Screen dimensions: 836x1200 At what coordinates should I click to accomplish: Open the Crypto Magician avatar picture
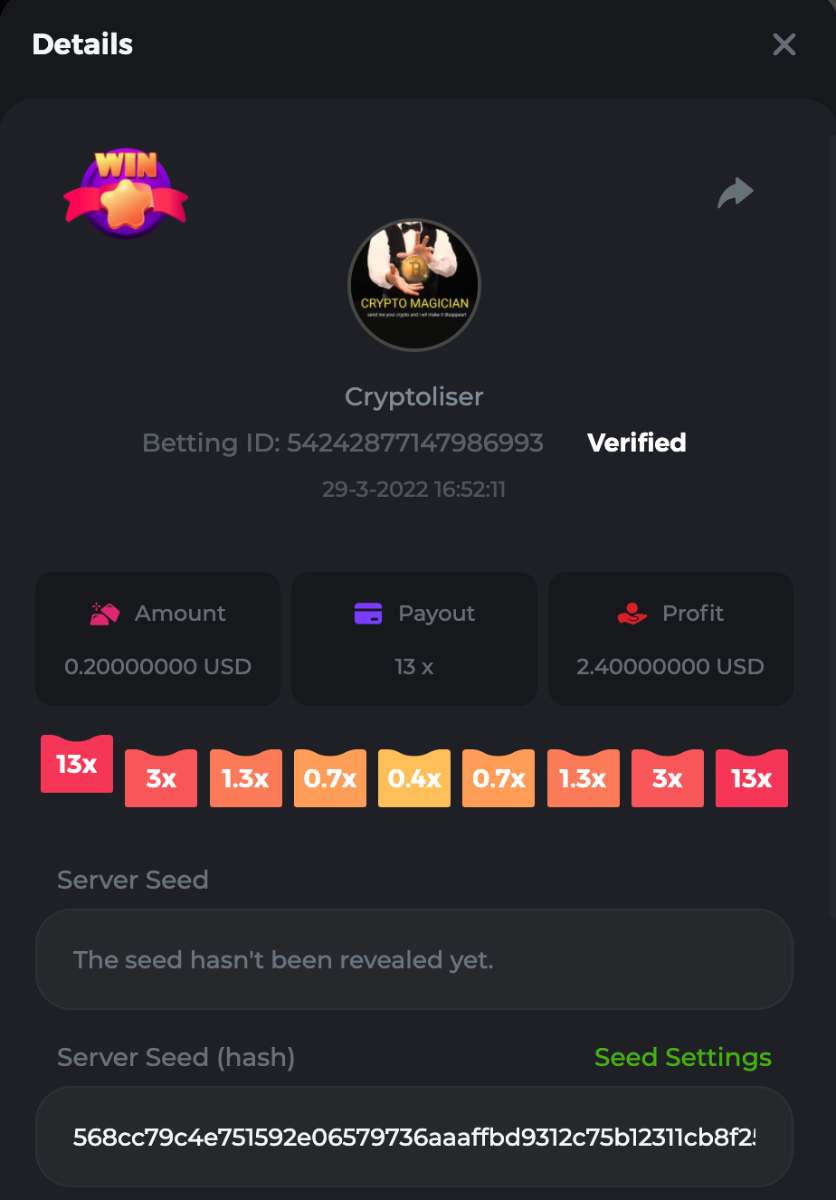tap(414, 285)
